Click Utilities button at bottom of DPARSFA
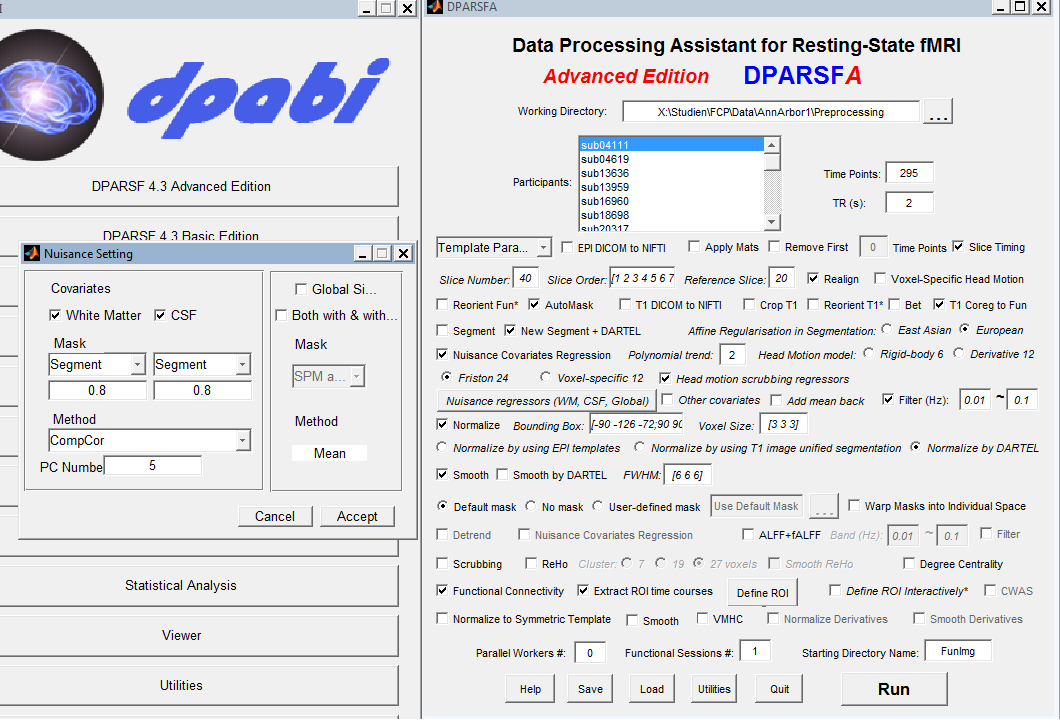The height and width of the screenshot is (720, 1060). 714,689
